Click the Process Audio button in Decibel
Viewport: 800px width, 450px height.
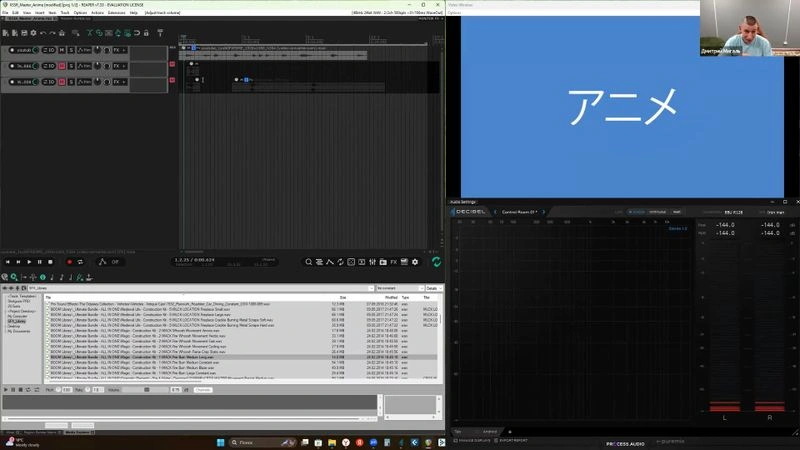point(626,444)
